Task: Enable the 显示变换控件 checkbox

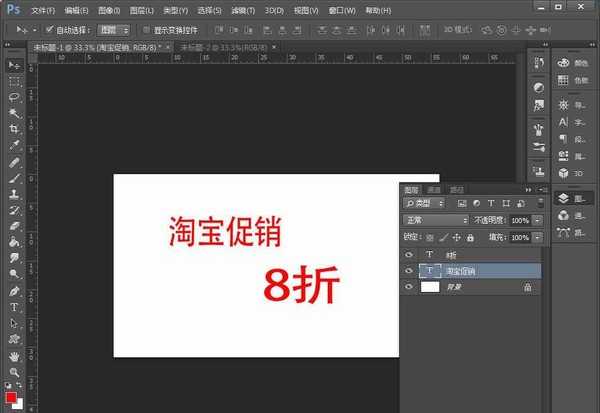Action: (x=145, y=30)
